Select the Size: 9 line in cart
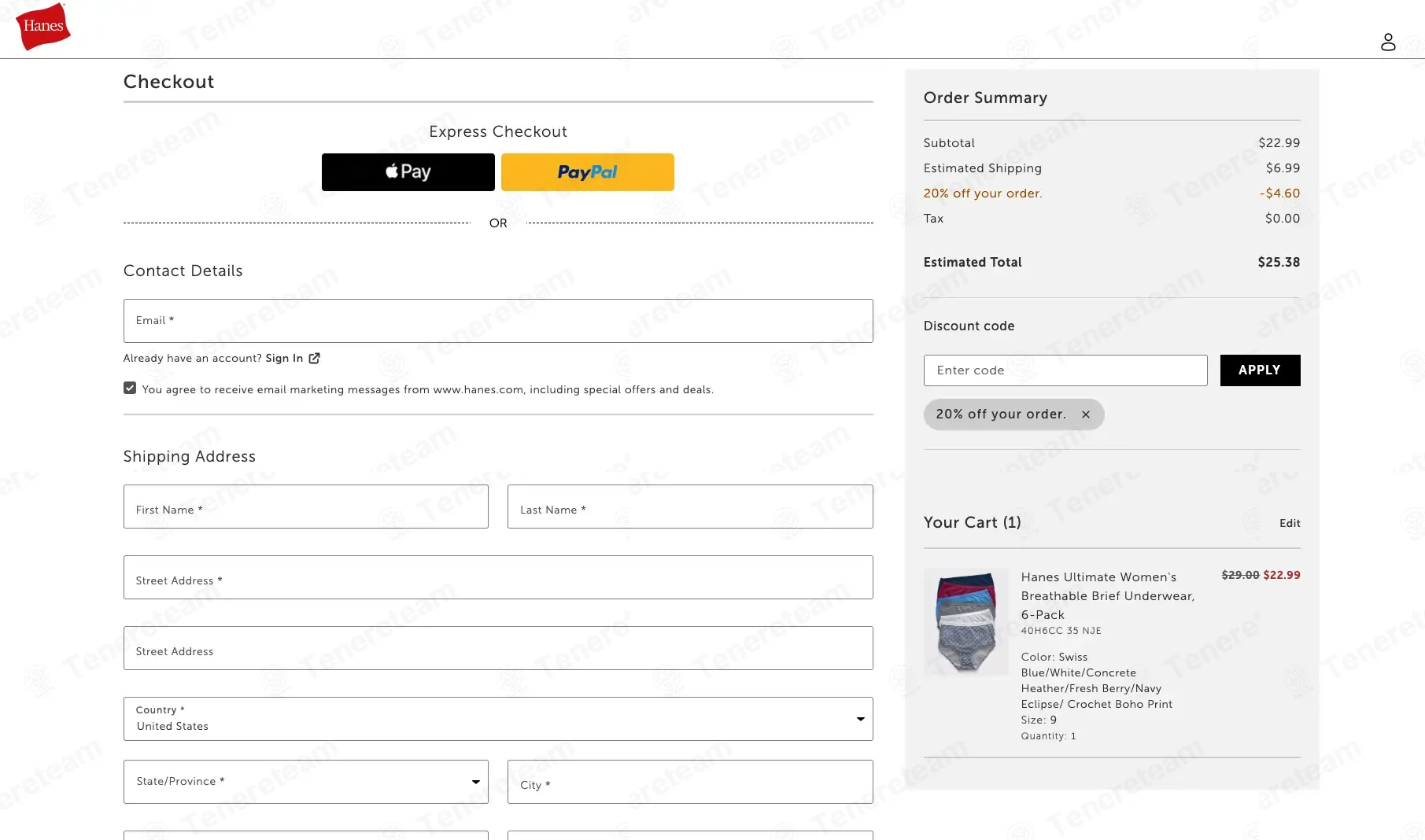Screen dimensions: 1425x840 [x=1039, y=720]
